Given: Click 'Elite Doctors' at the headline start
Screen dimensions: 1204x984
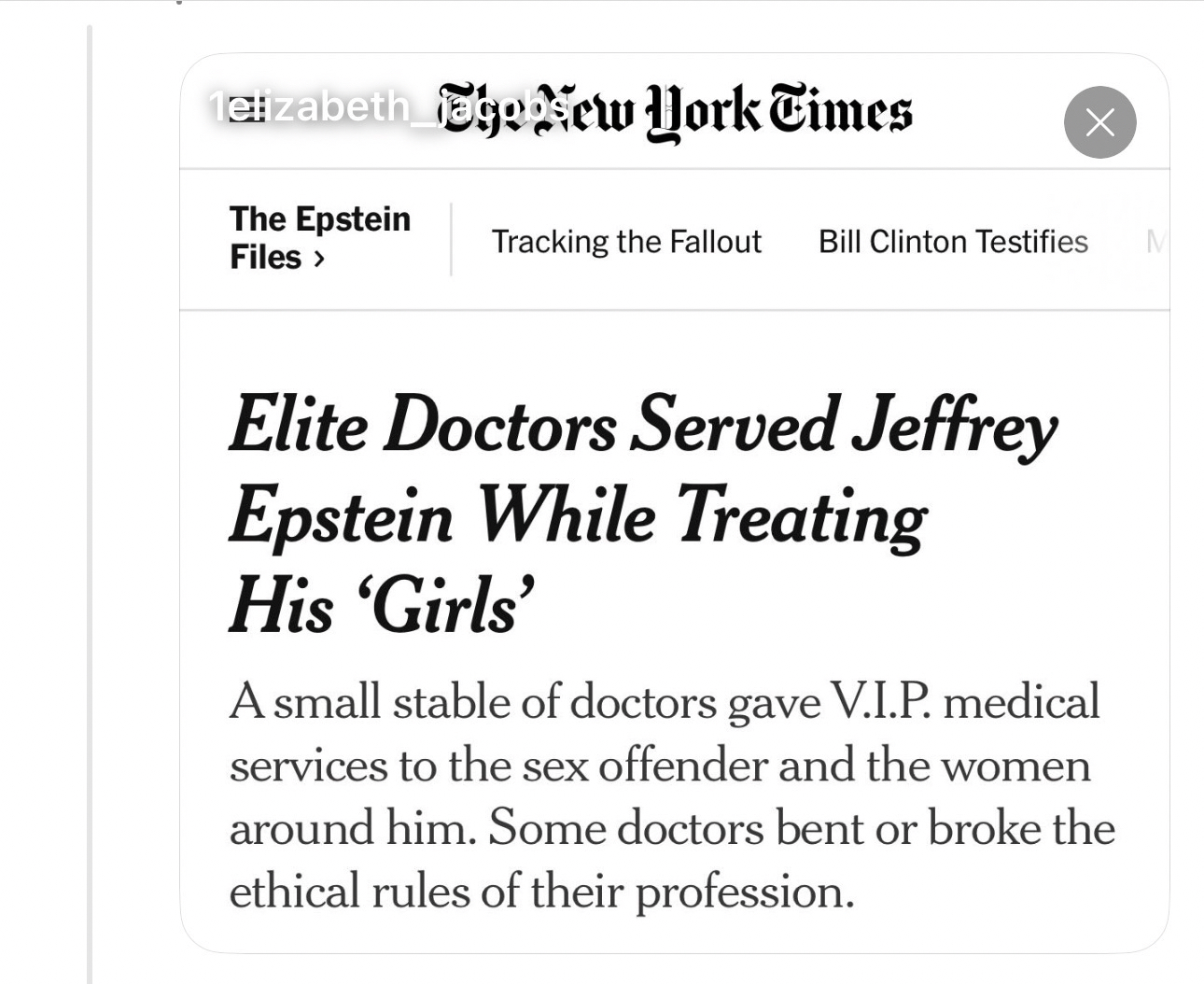Looking at the screenshot, I should click(x=423, y=426).
